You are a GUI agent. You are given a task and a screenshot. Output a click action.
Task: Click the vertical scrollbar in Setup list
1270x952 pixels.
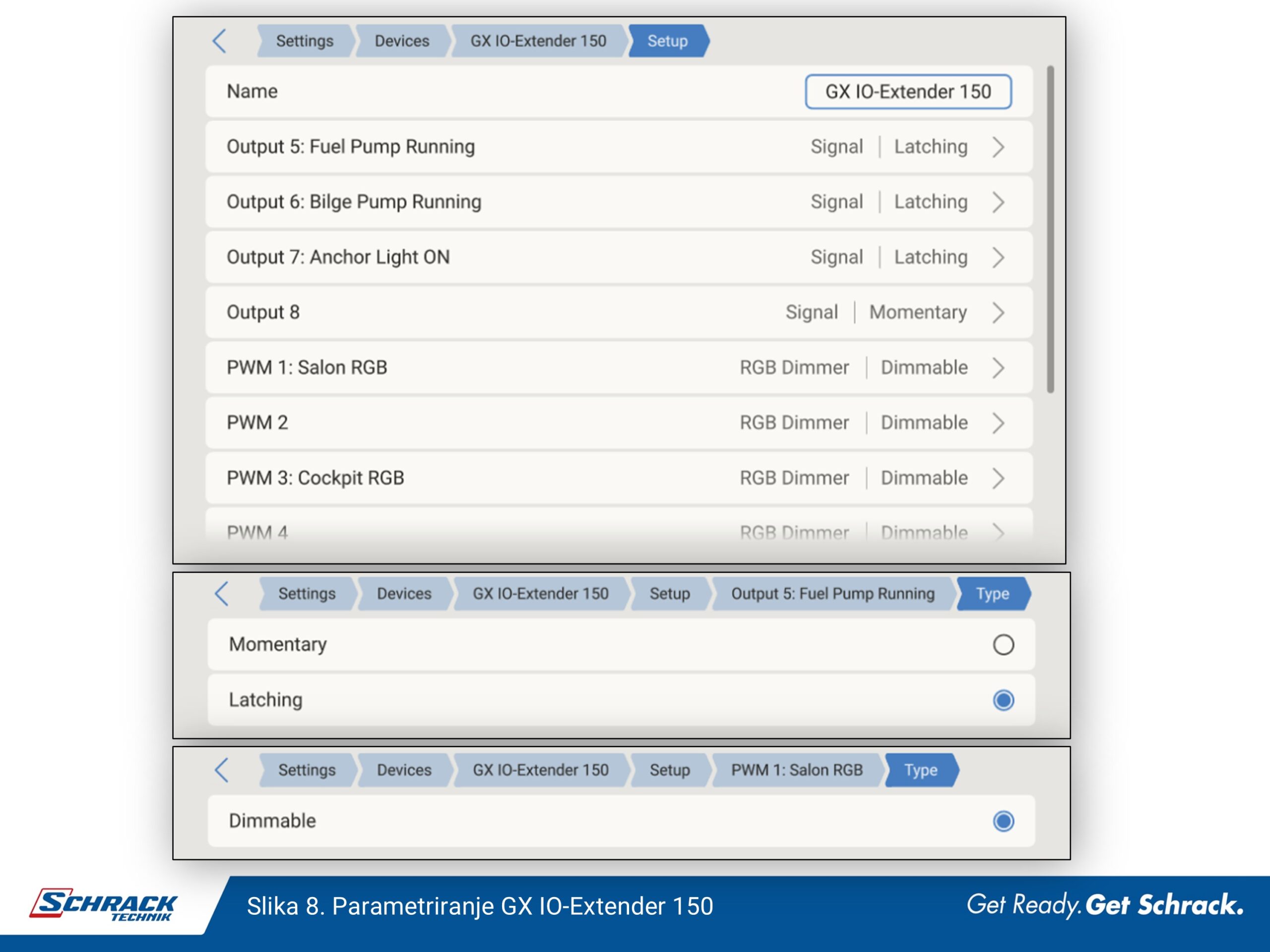(x=1050, y=230)
